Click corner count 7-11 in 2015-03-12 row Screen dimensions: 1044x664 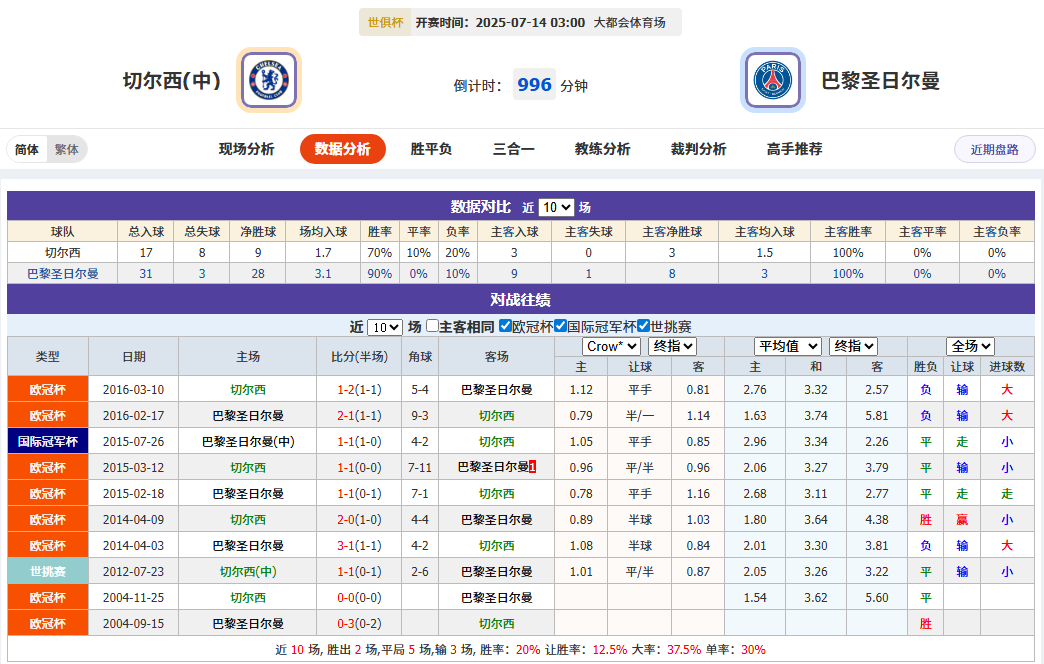point(420,468)
